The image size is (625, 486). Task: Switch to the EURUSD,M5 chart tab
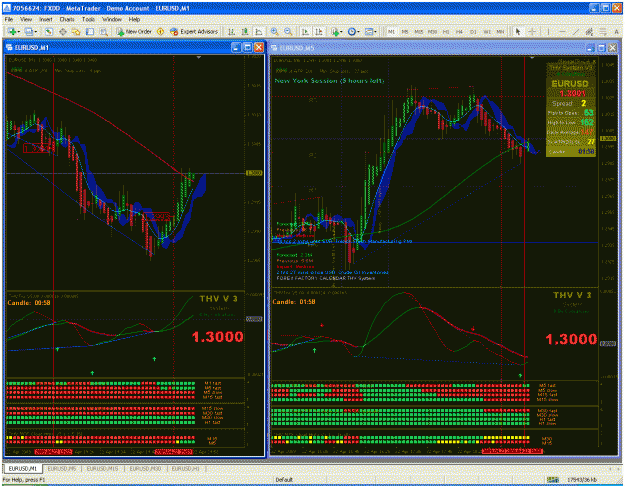coord(62,468)
